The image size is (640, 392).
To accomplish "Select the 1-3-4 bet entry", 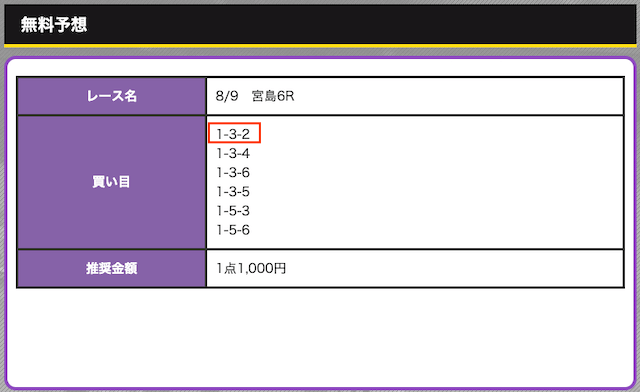I will 233,154.
